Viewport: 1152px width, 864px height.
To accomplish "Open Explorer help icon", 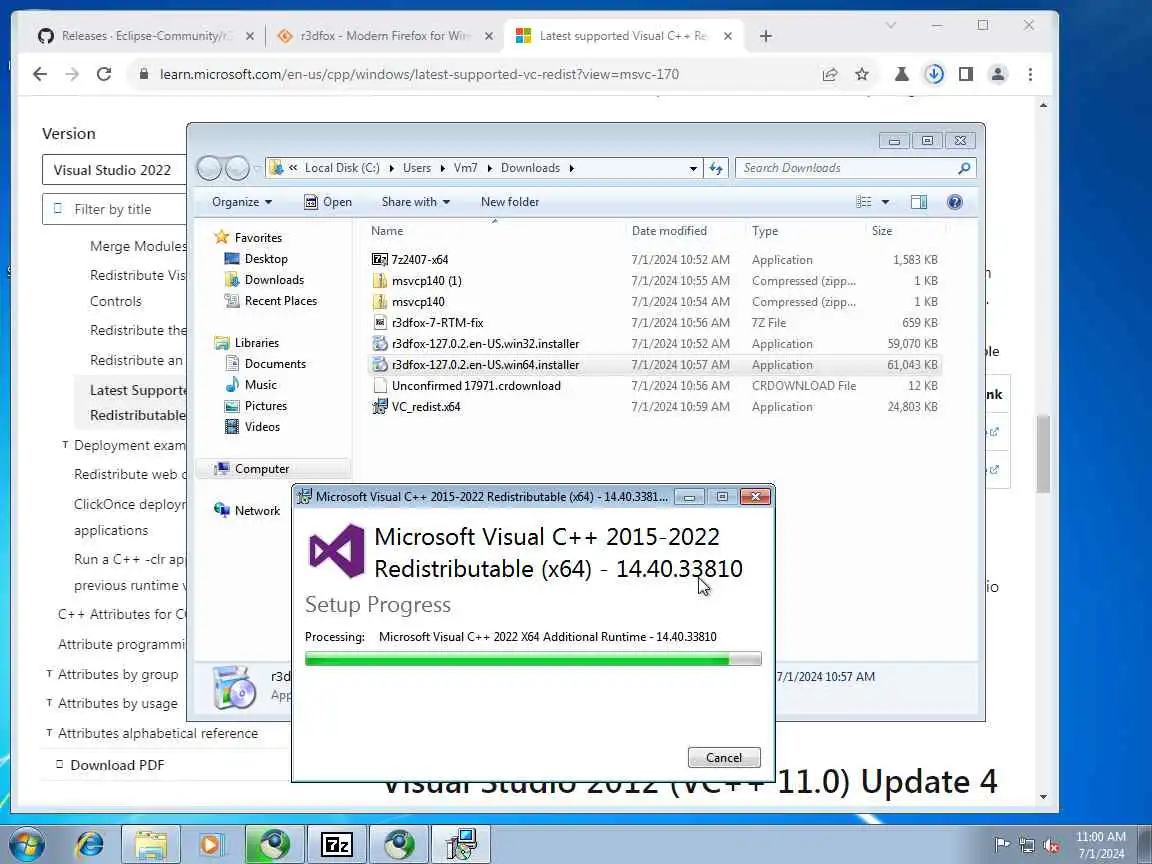I will (x=954, y=202).
